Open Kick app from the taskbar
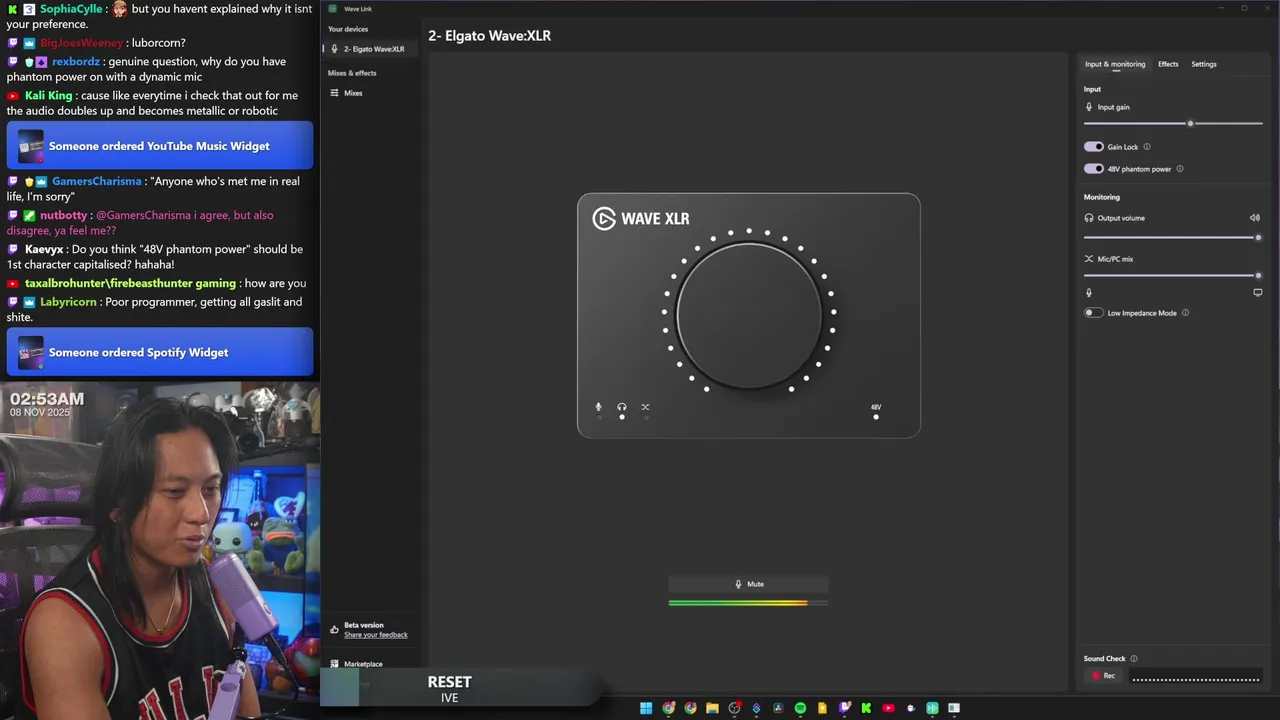This screenshot has height=720, width=1280. click(866, 708)
